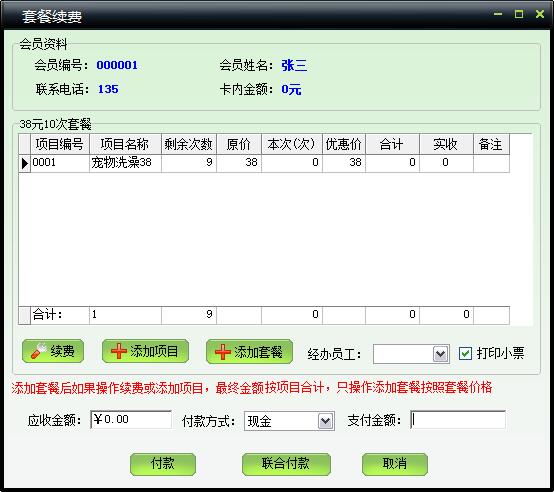This screenshot has height=492, width=554.
Task: Click the red plus on 添加项目
Action: tap(119, 351)
